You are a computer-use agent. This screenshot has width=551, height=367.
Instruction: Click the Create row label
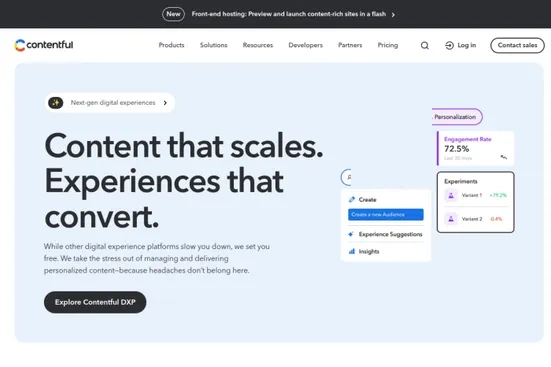(x=367, y=200)
